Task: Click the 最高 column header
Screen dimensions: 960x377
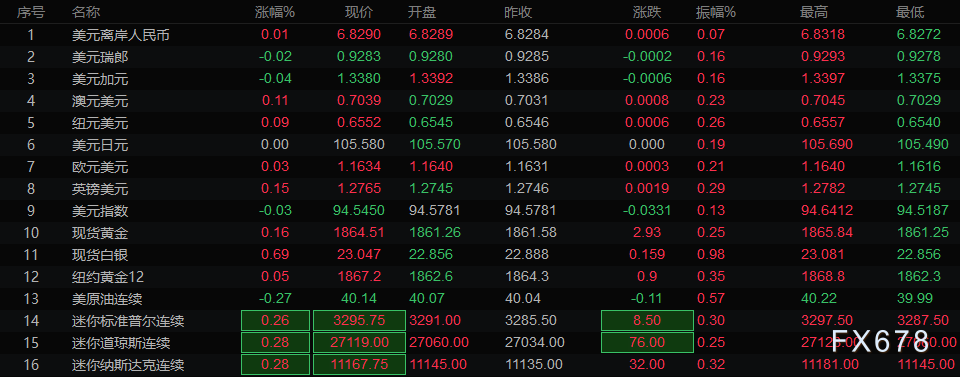Action: [x=814, y=12]
